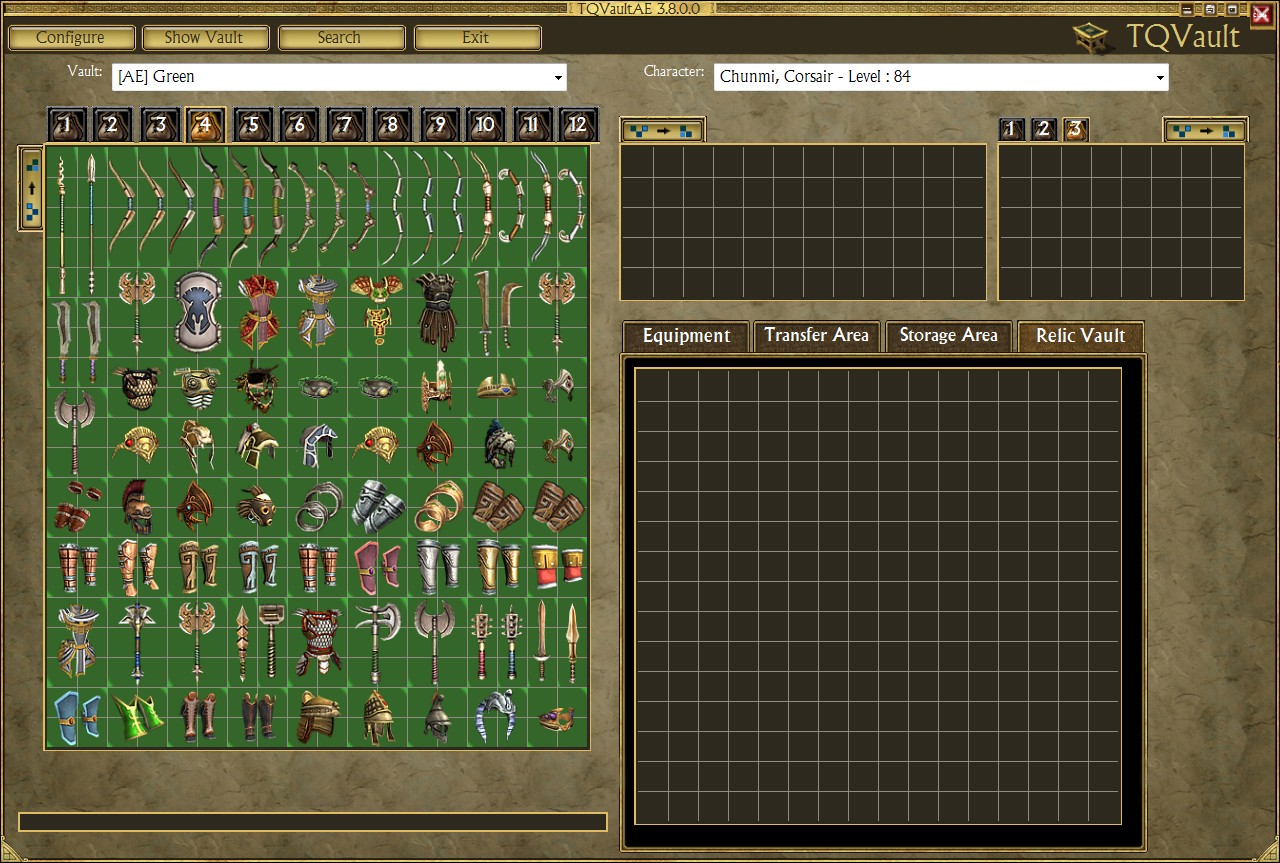Switch to character bag tab 1
1280x863 pixels.
[1012, 129]
